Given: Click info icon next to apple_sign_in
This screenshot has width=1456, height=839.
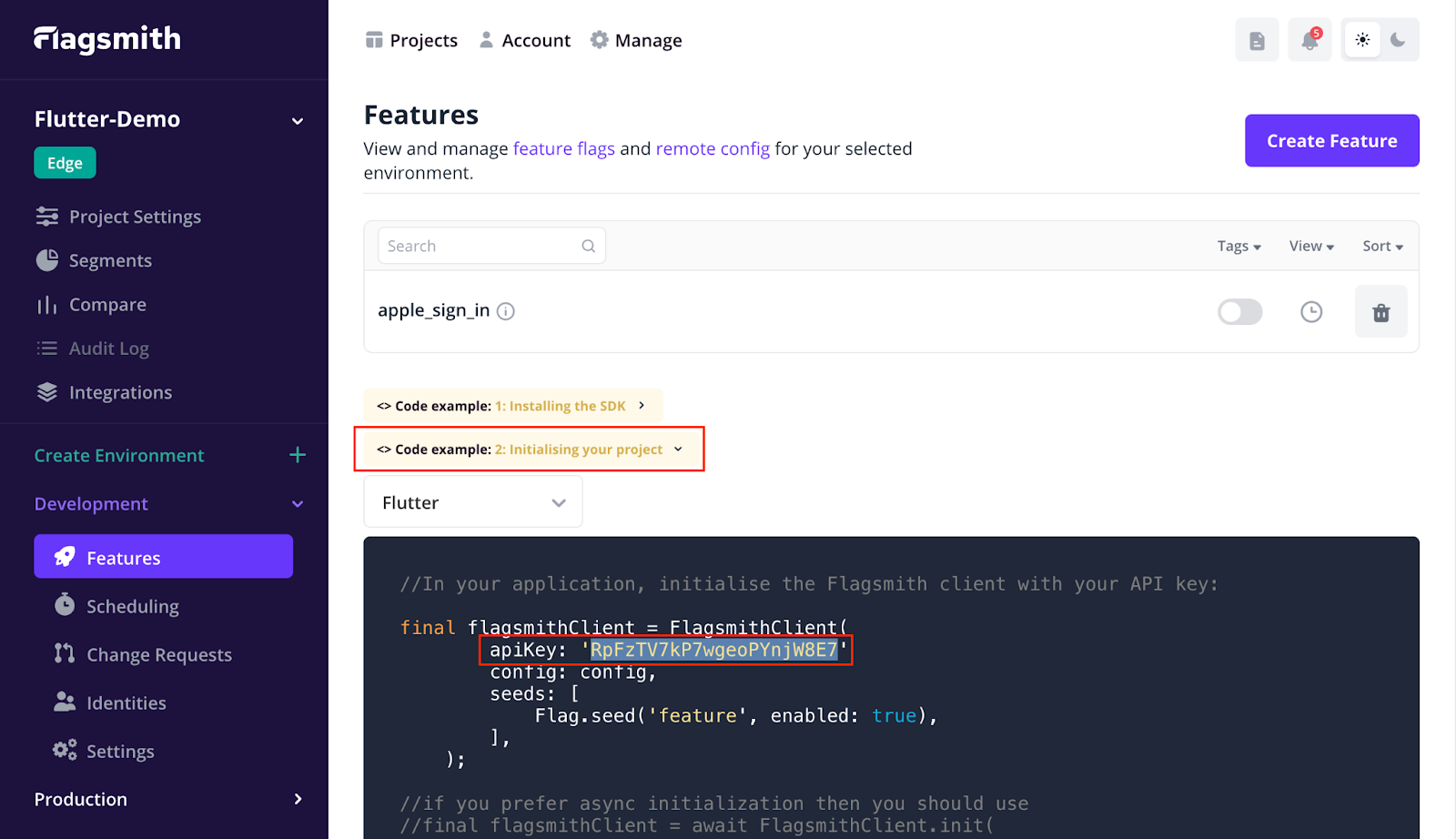Looking at the screenshot, I should click(506, 311).
